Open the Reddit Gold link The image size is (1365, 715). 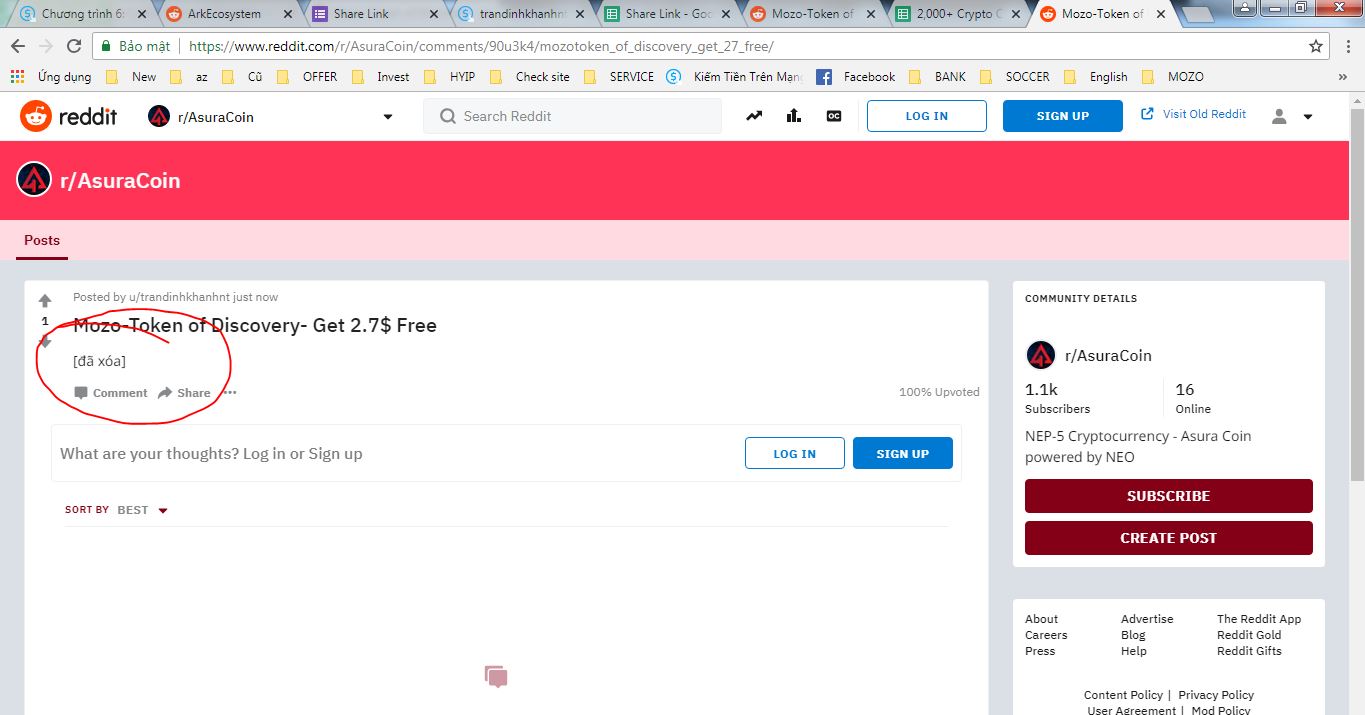pos(1249,635)
